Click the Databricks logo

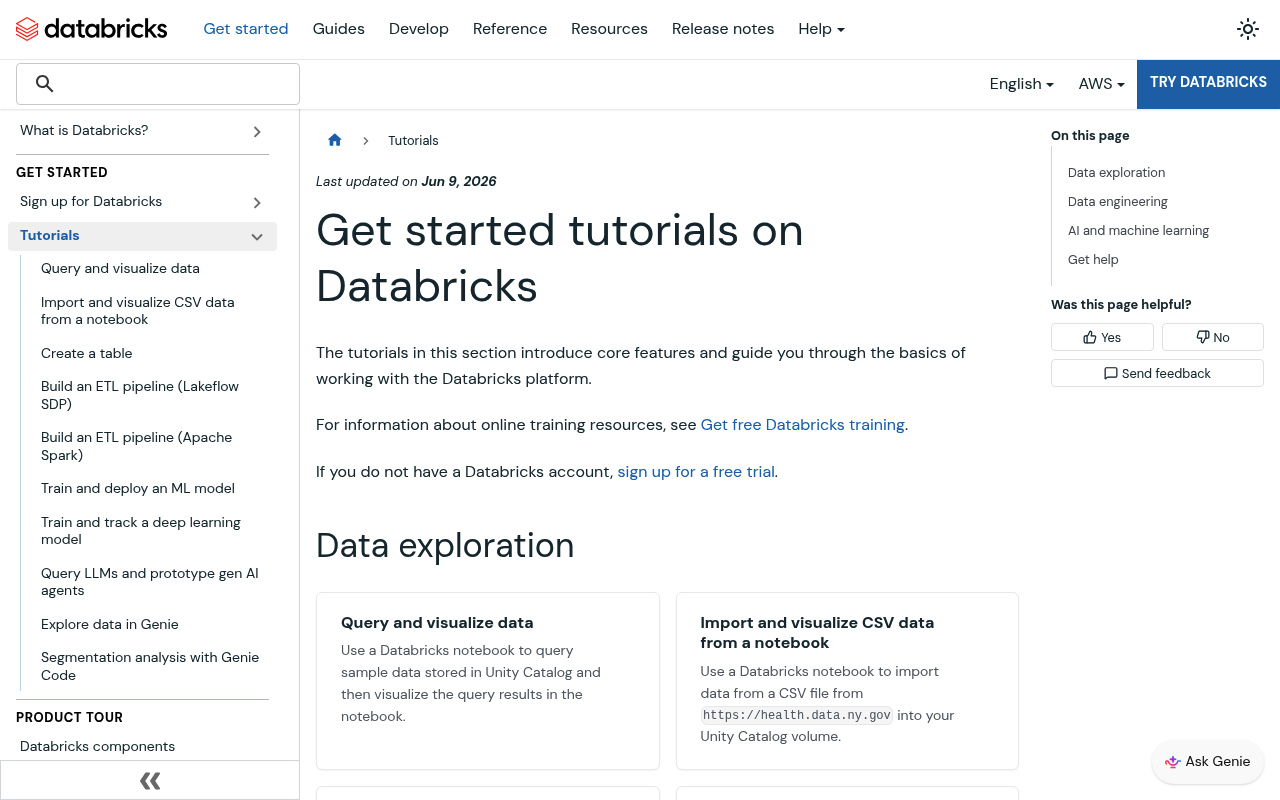(92, 29)
